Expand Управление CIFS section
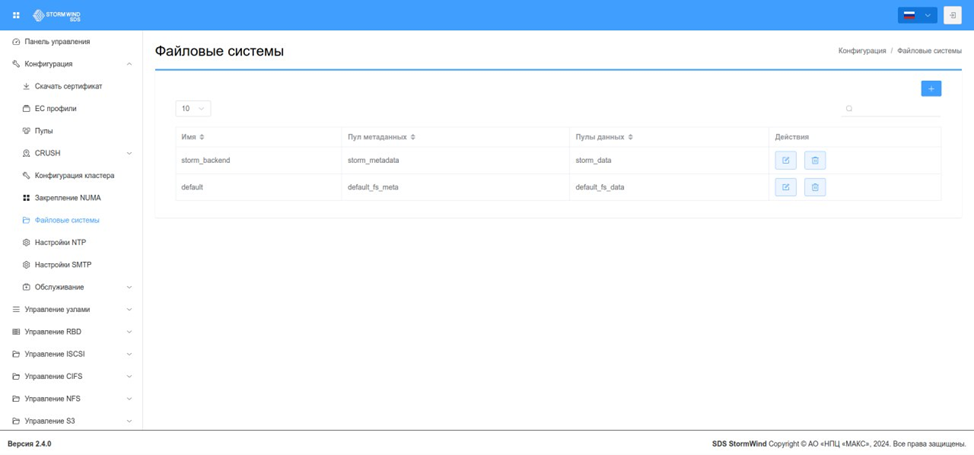Viewport: 974px width, 455px height. (x=71, y=376)
